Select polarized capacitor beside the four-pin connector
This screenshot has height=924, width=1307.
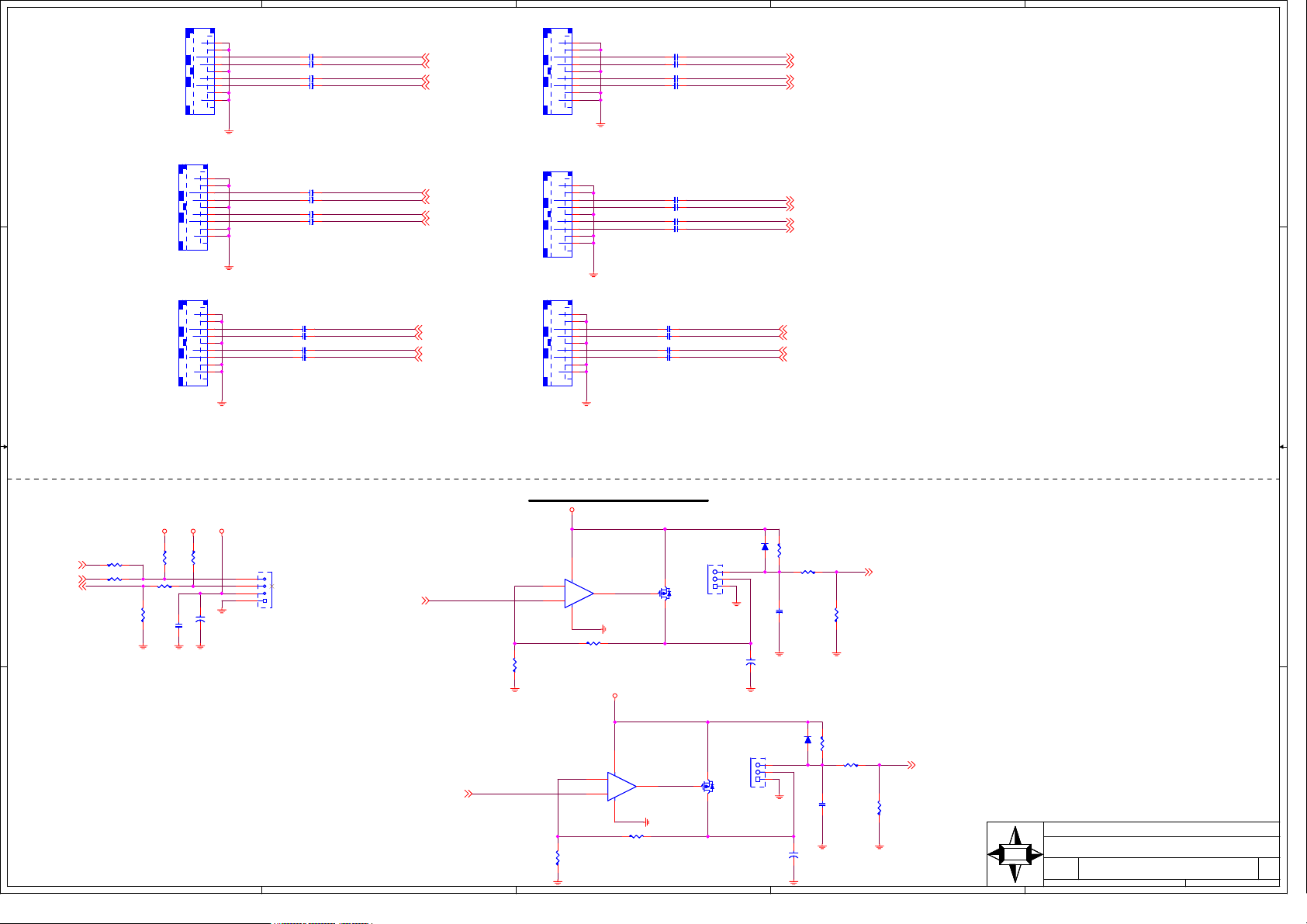tap(200, 619)
